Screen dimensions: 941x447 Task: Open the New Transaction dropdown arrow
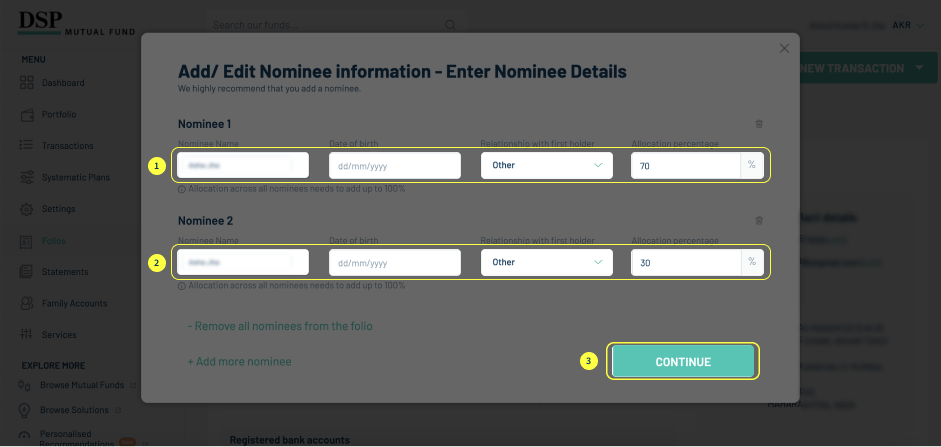pos(919,68)
